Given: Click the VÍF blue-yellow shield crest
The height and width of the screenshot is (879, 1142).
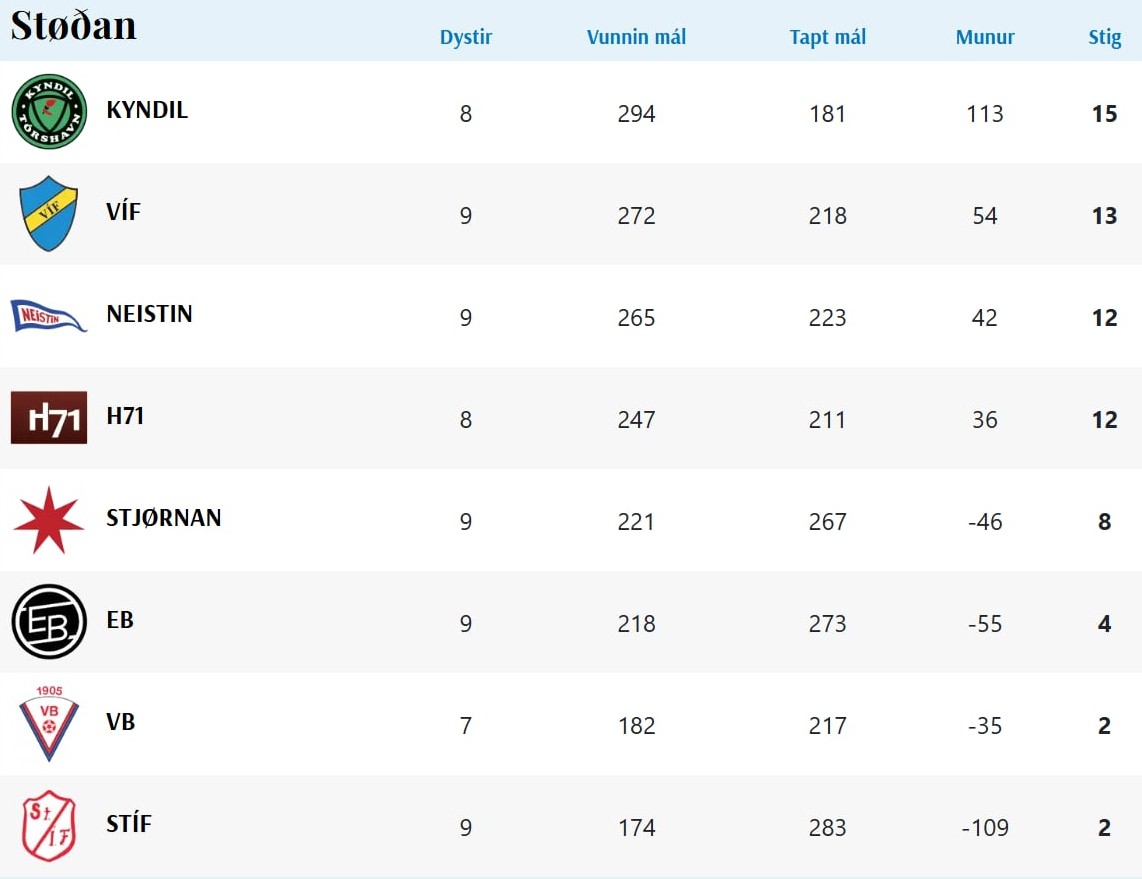Looking at the screenshot, I should [49, 213].
